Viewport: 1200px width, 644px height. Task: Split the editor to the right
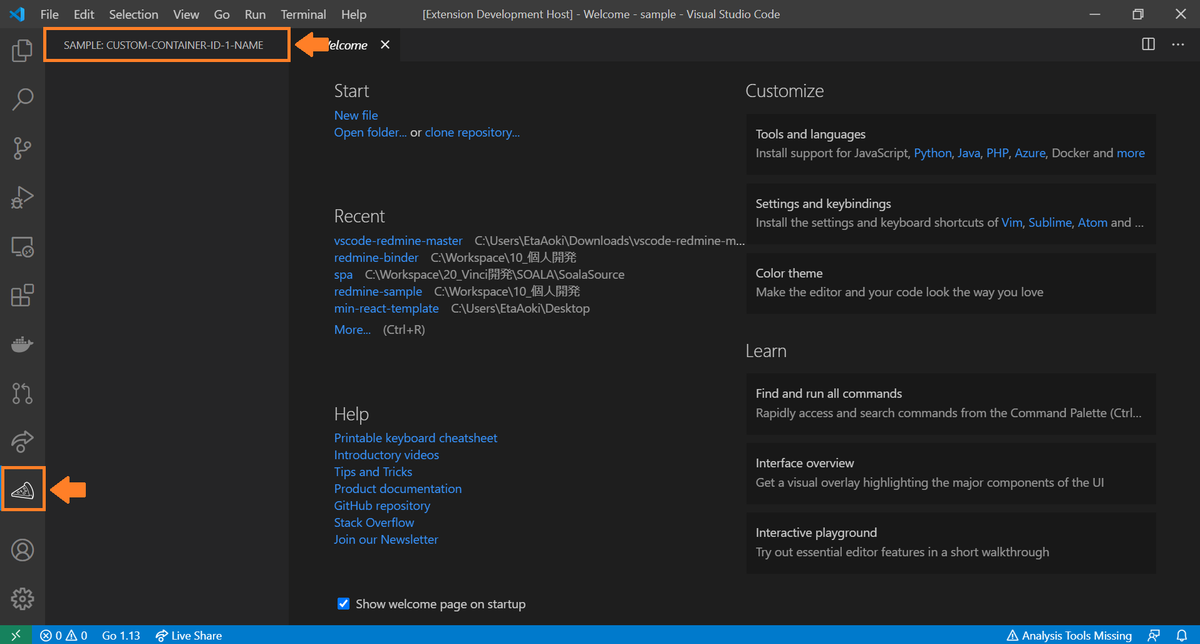1148,45
